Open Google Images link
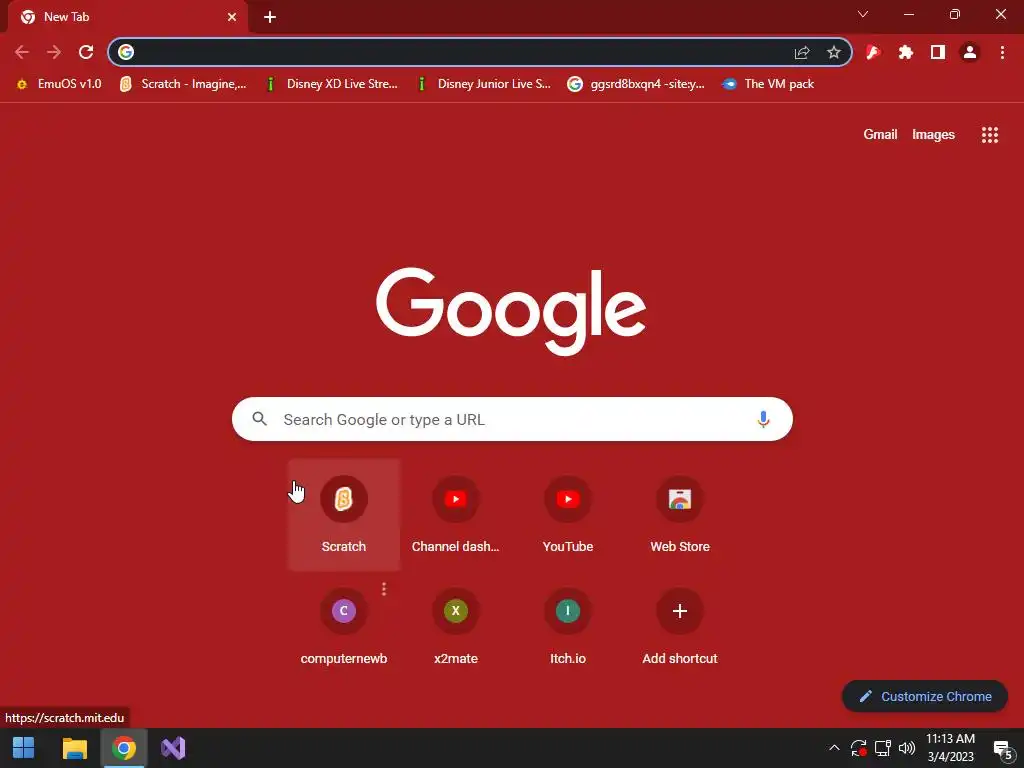The width and height of the screenshot is (1024, 768). 933,135
